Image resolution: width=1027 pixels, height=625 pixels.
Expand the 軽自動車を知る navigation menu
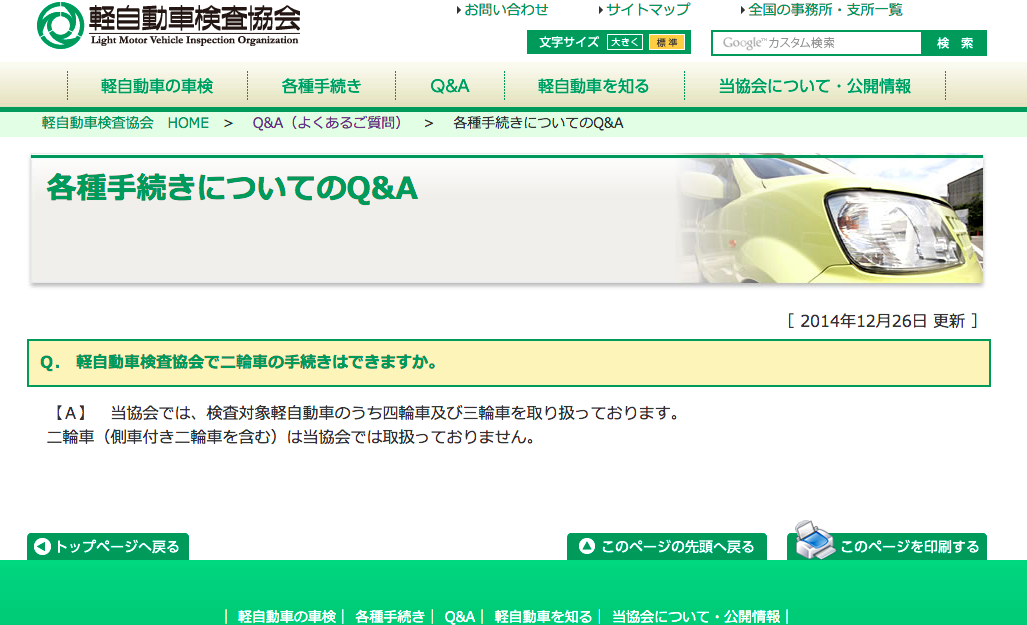[593, 86]
